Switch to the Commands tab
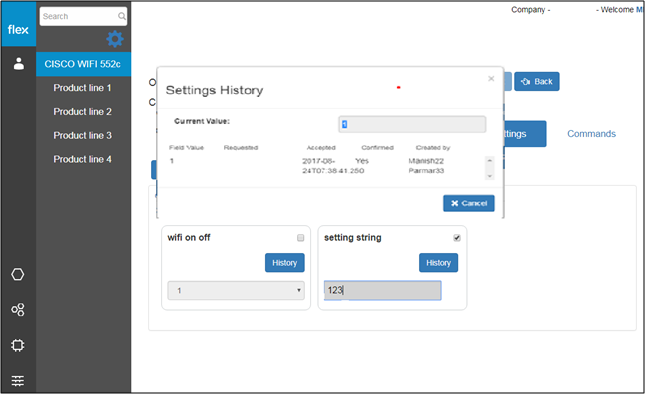Viewport: 645px width, 394px height. click(591, 134)
